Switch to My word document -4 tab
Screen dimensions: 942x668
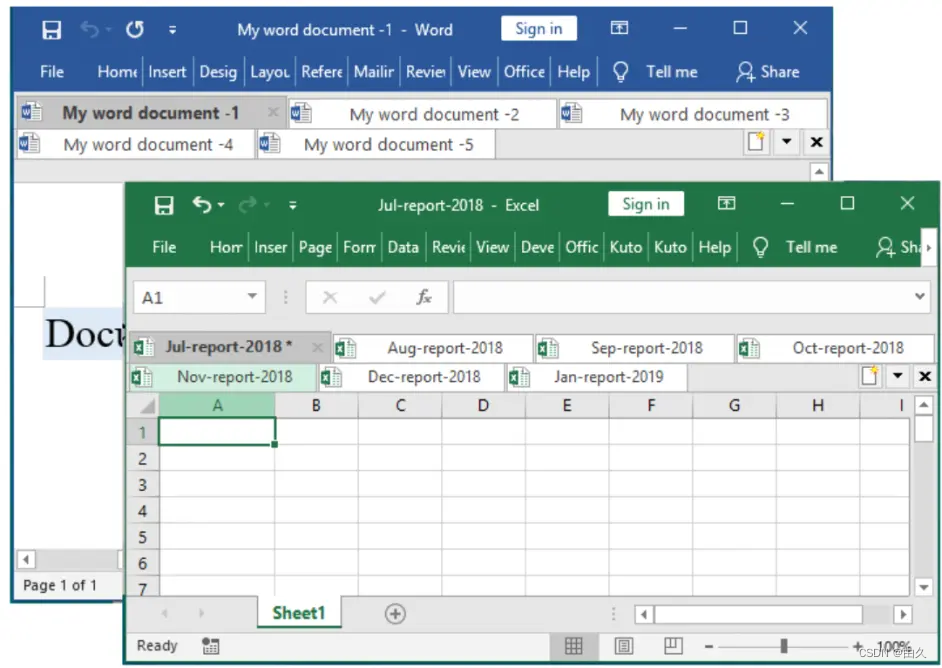point(135,144)
